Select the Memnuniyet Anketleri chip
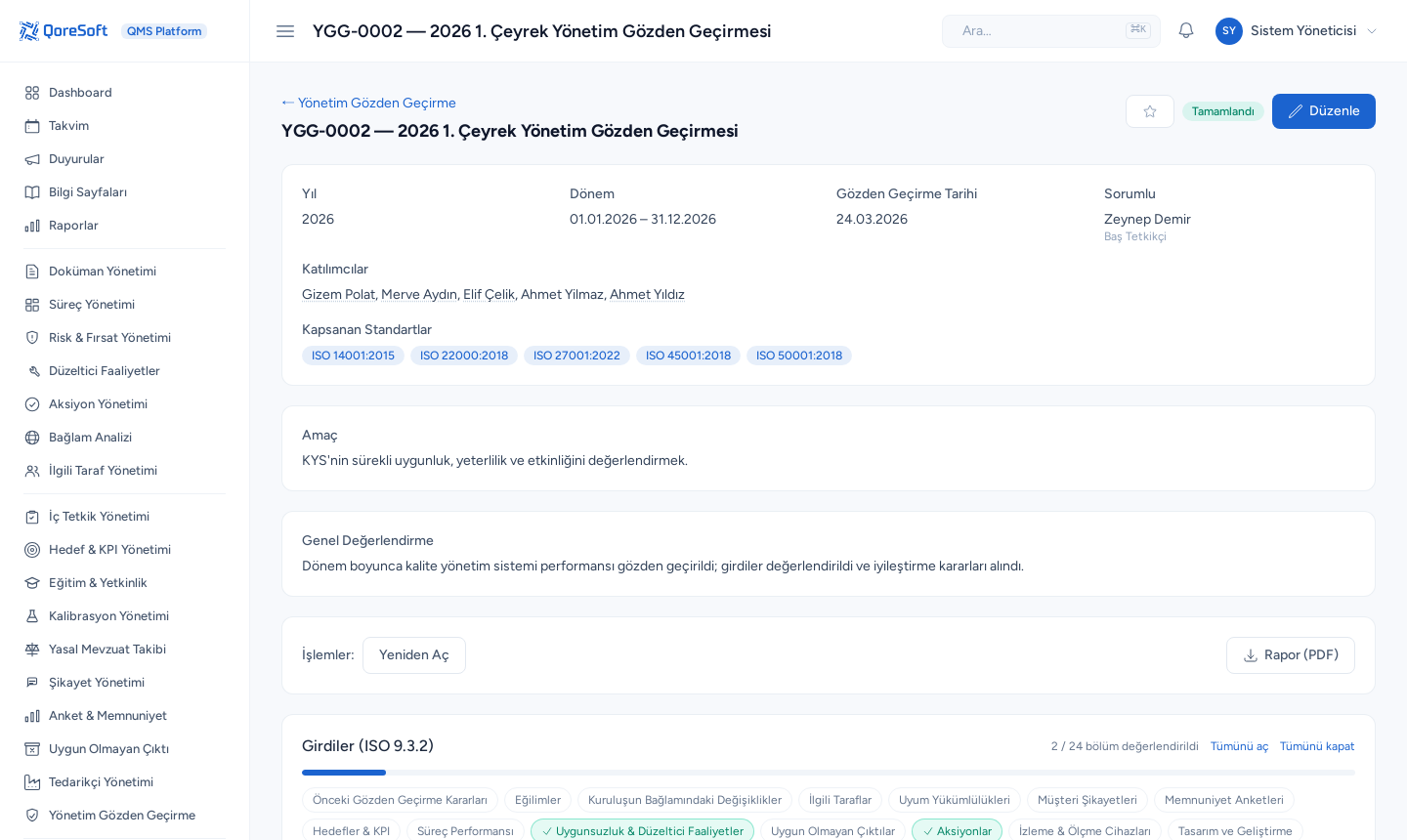The height and width of the screenshot is (840, 1407). click(x=1224, y=800)
